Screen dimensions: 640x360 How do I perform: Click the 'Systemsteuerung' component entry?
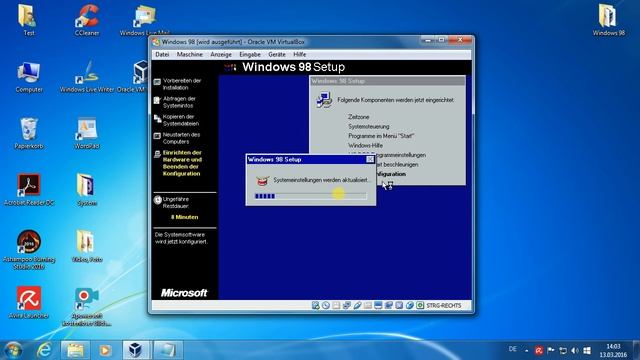pyautogui.click(x=369, y=127)
